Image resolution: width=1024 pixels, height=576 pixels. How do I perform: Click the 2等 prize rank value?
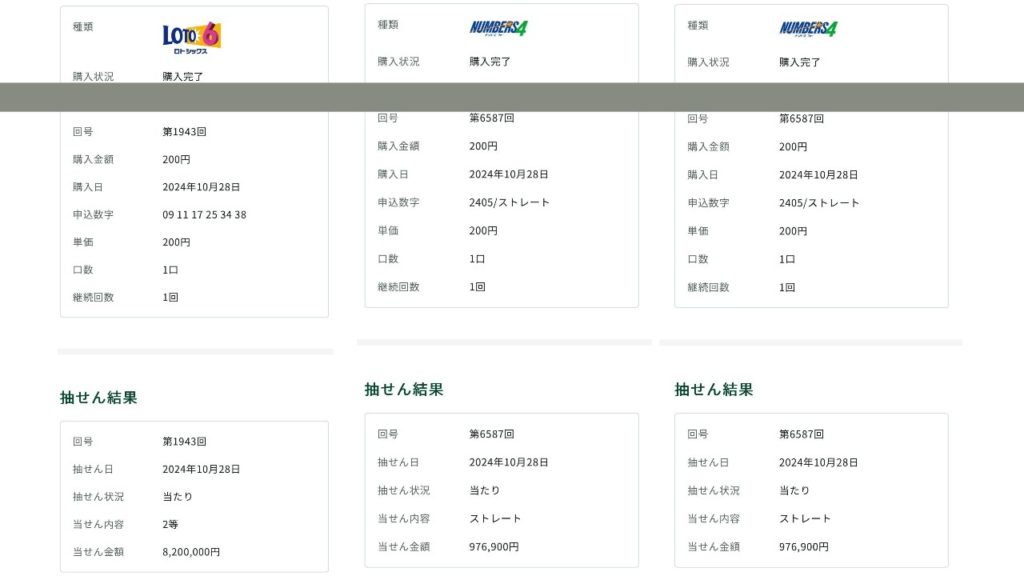(171, 524)
